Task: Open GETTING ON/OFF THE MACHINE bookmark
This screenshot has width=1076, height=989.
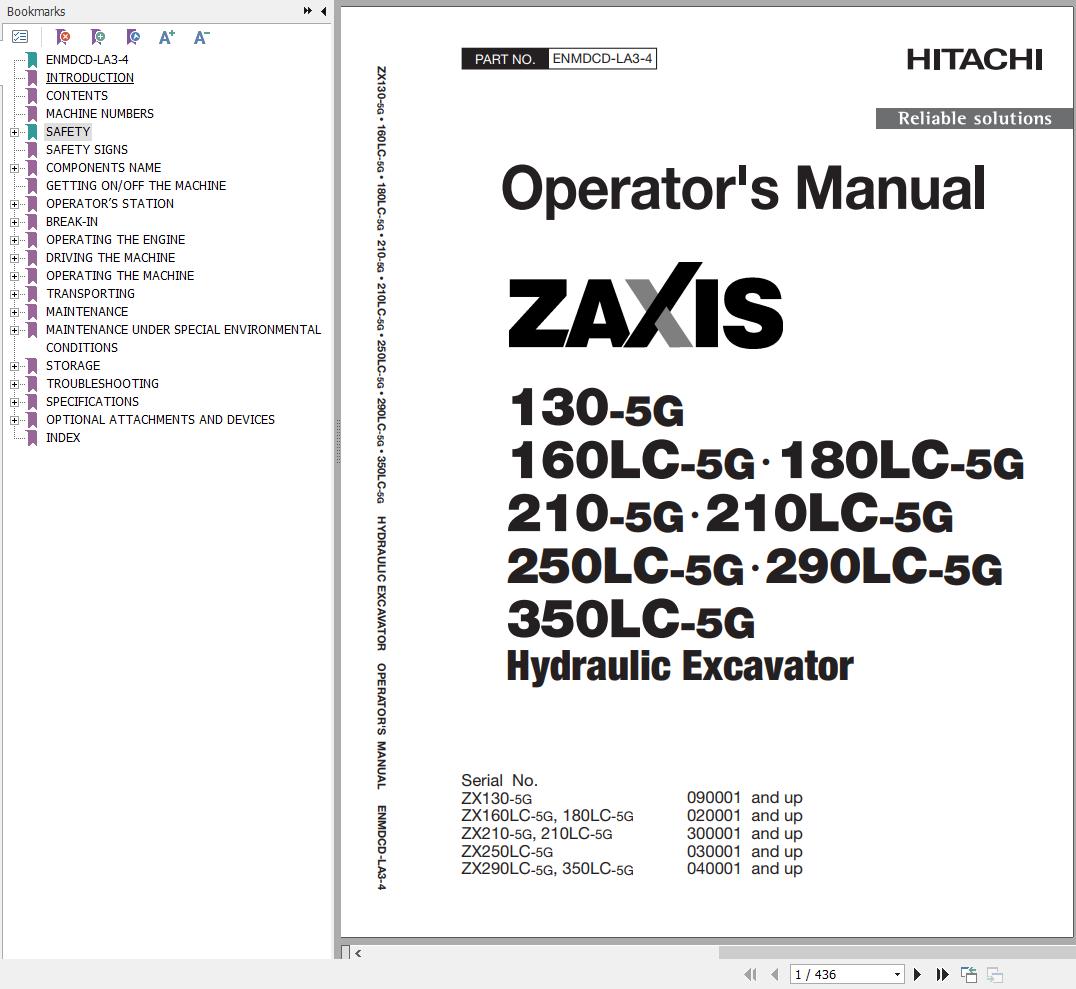Action: click(136, 185)
